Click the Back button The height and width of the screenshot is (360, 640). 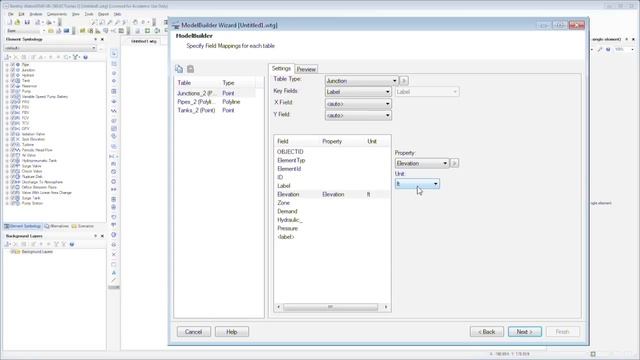click(x=487, y=332)
